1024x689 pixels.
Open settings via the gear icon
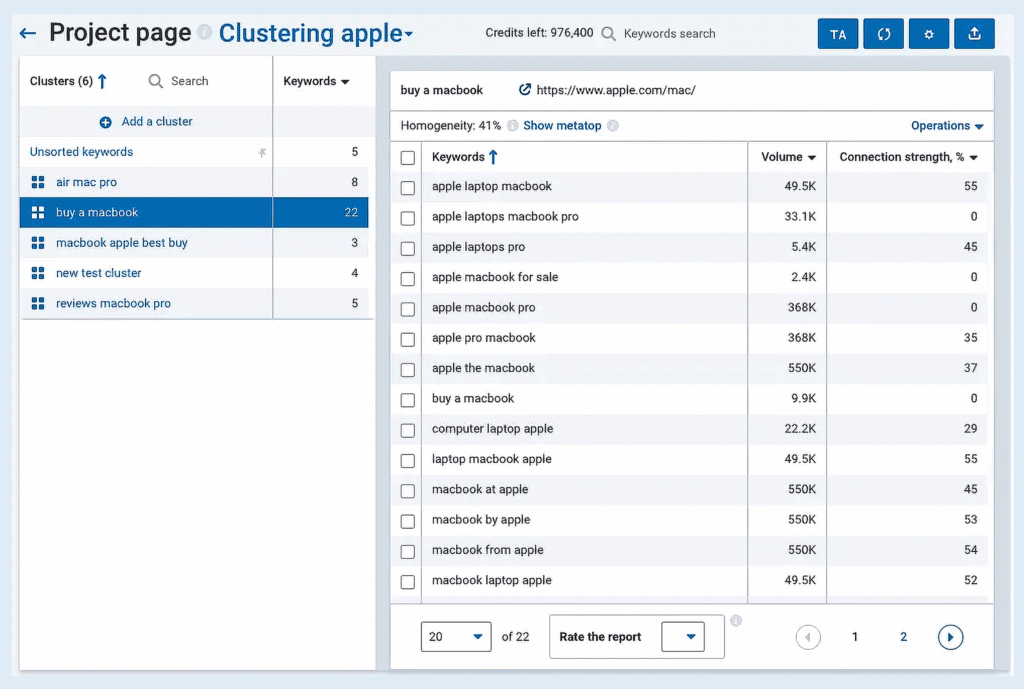(929, 34)
